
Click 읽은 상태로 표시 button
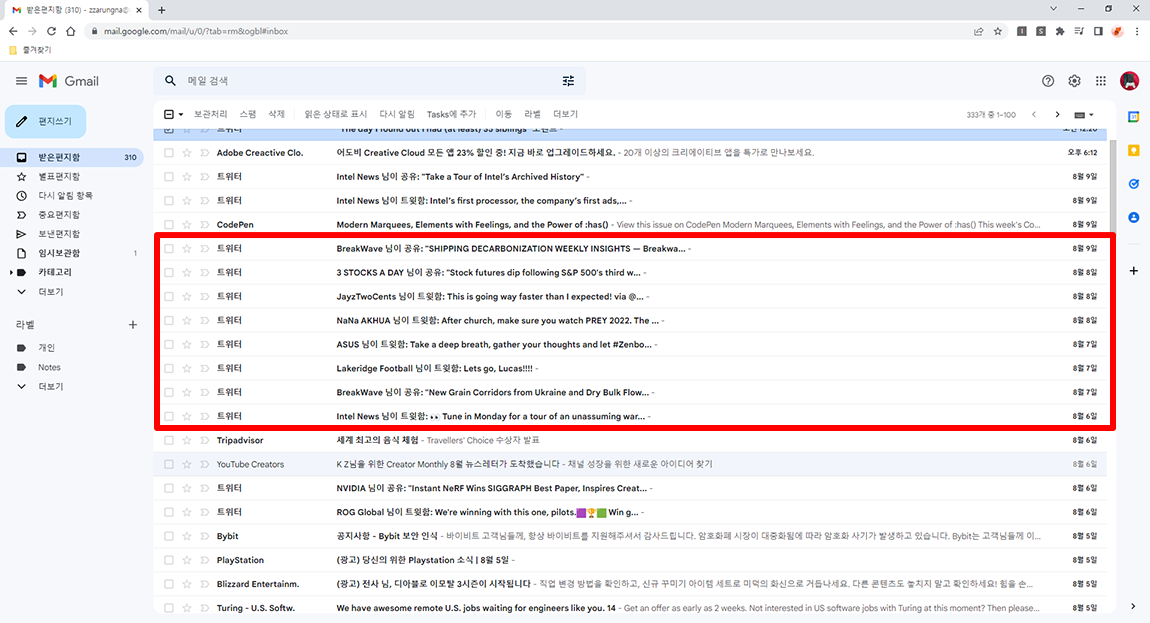coord(335,114)
